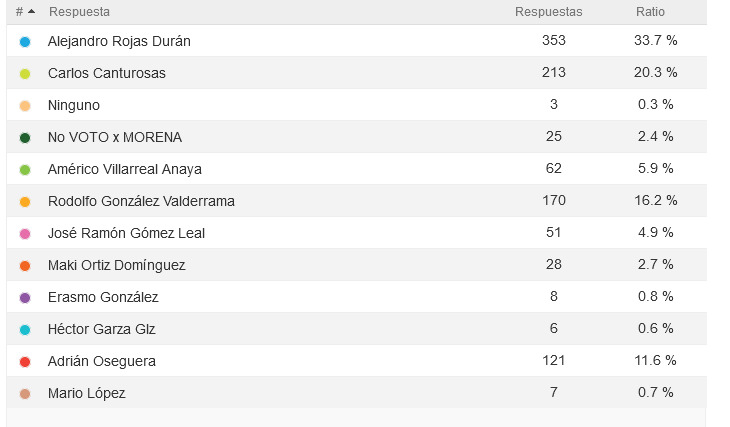
Task: Click the purple dot beside Erasmo González
Action: pyautogui.click(x=25, y=297)
